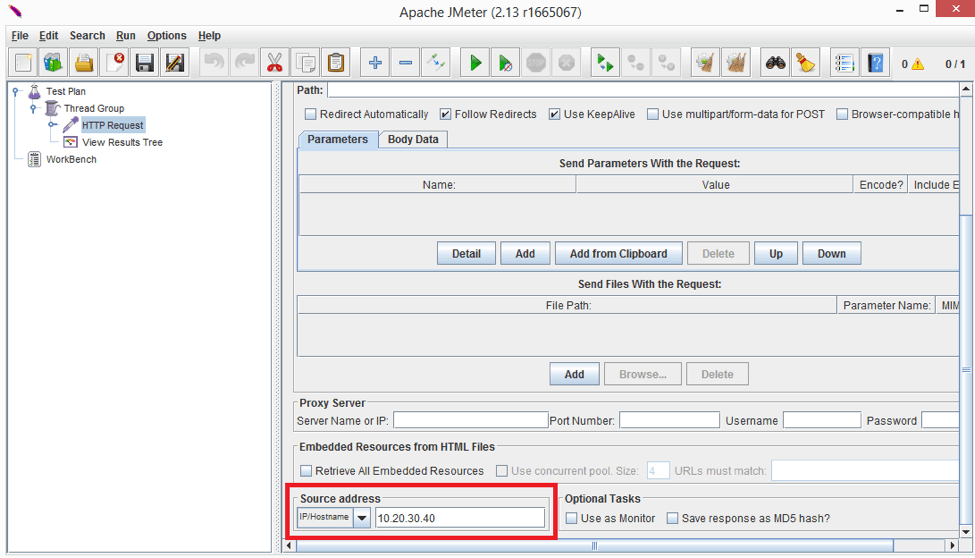Click the Help question mark icon
975x558 pixels.
875,63
